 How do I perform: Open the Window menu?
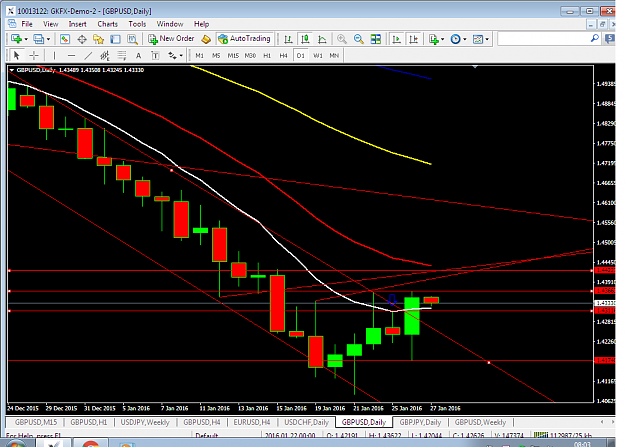coord(170,24)
